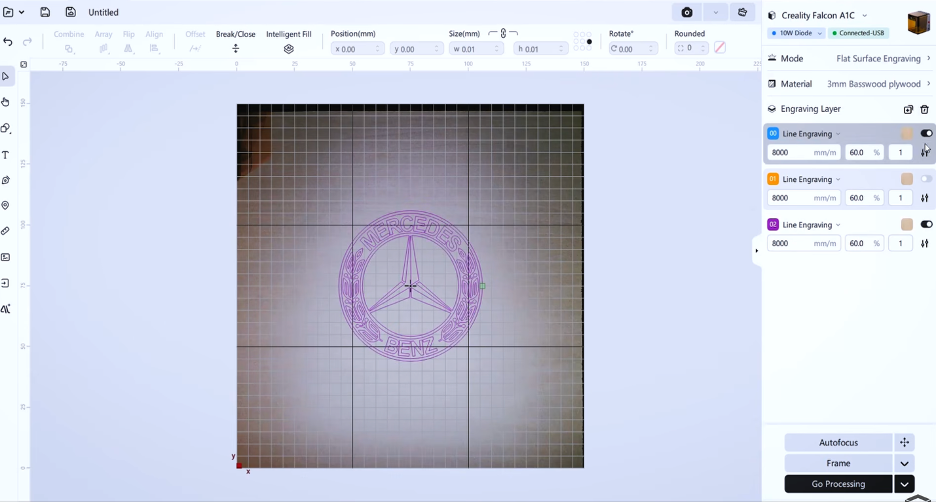This screenshot has height=502, width=936.
Task: Open advanced settings for layer 01
Action: [925, 198]
